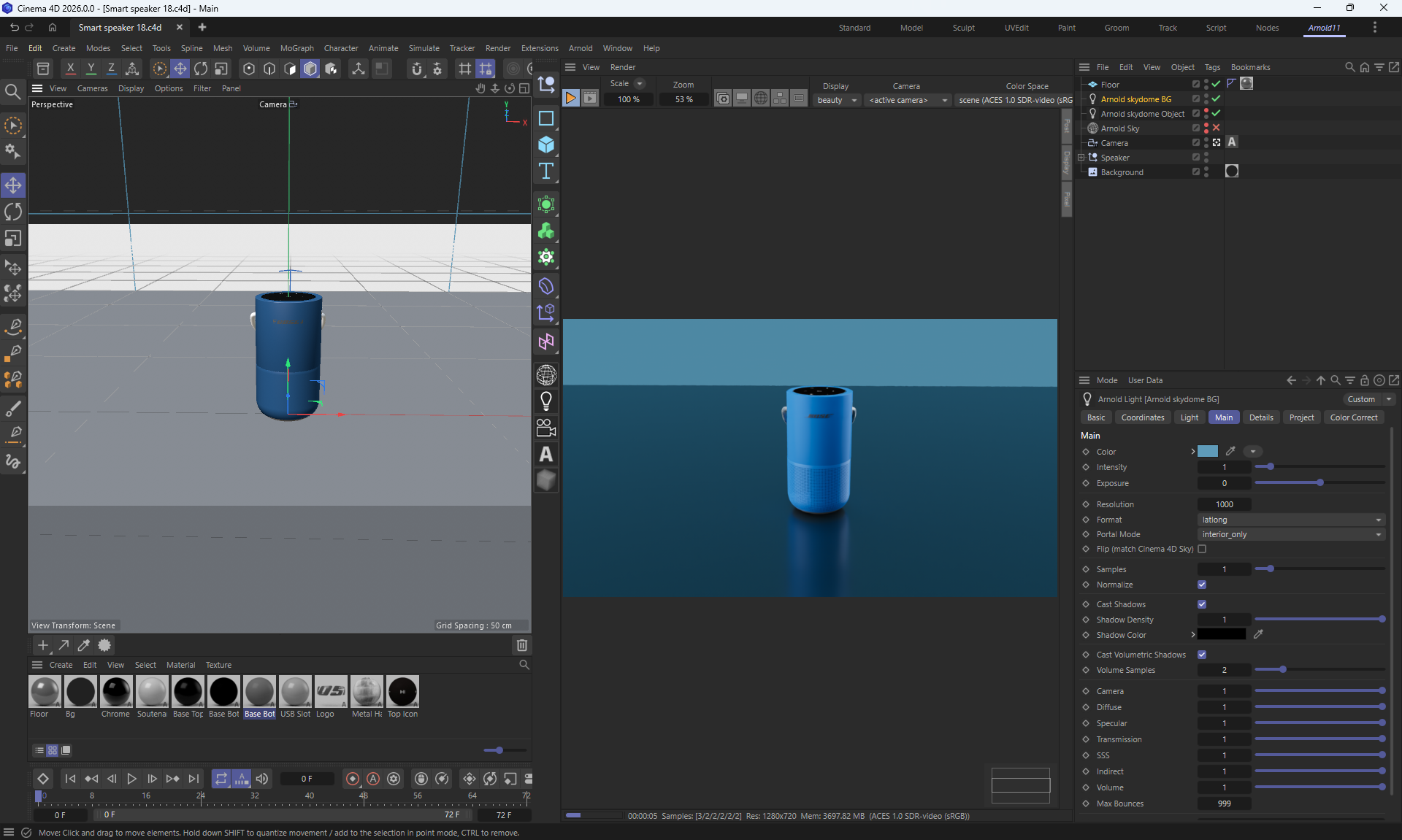Delete material using trash icon
Image resolution: width=1402 pixels, height=840 pixels.
pos(521,645)
